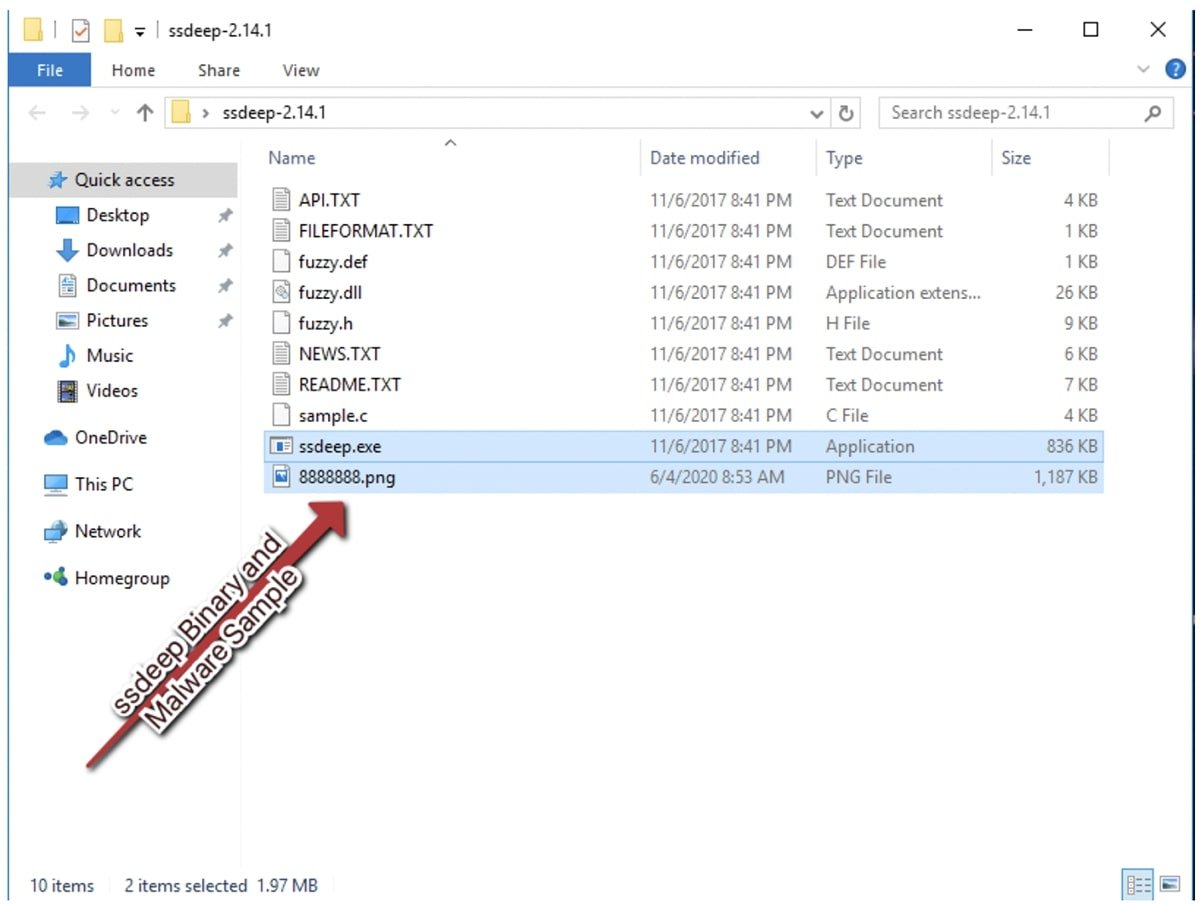Click the Search ssdeep-2.14.1 field

pos(1010,113)
